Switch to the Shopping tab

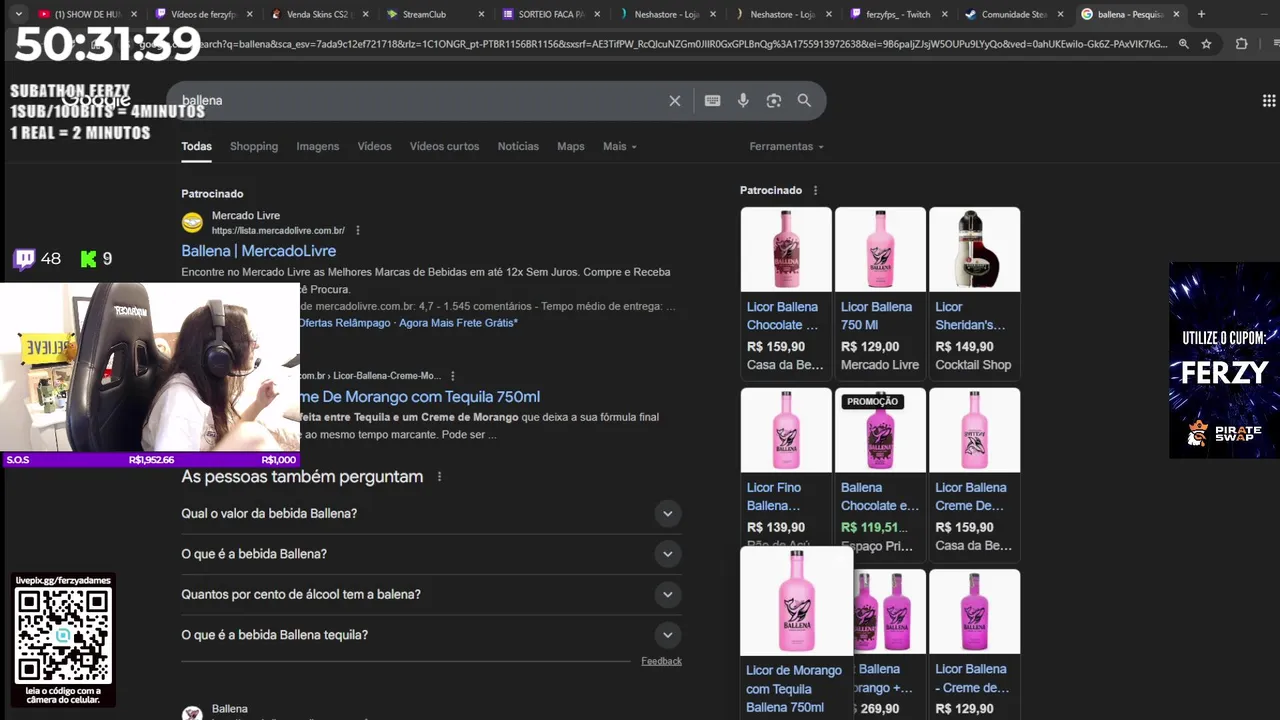click(254, 146)
